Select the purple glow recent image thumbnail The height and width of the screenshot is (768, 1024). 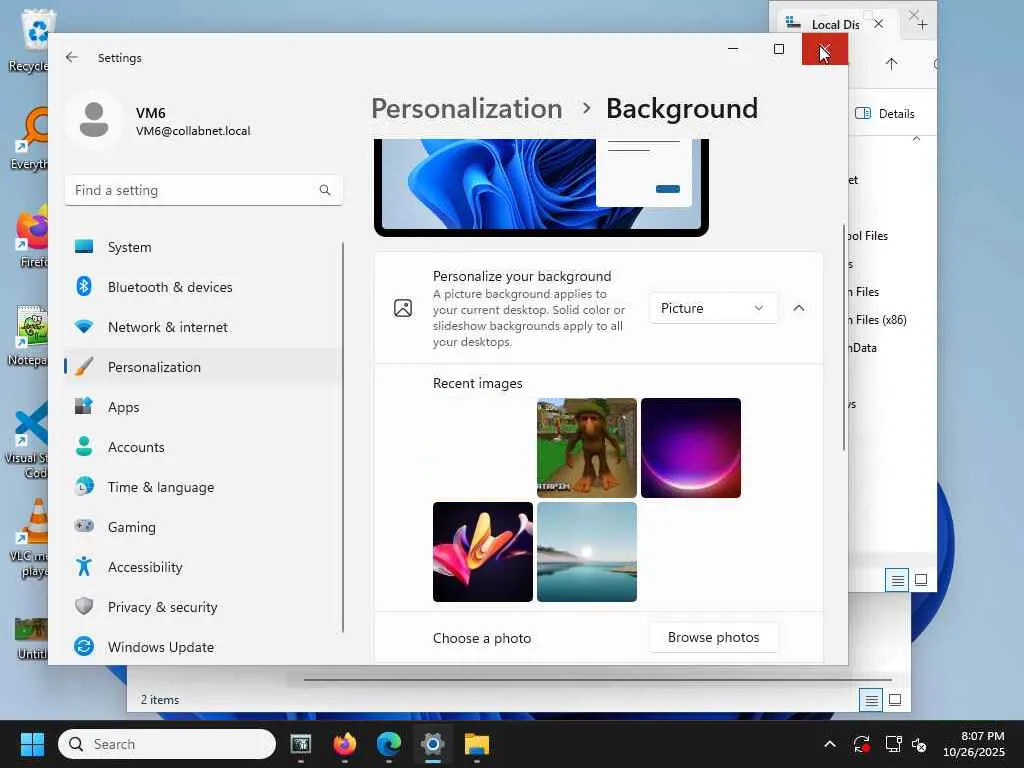pyautogui.click(x=691, y=448)
